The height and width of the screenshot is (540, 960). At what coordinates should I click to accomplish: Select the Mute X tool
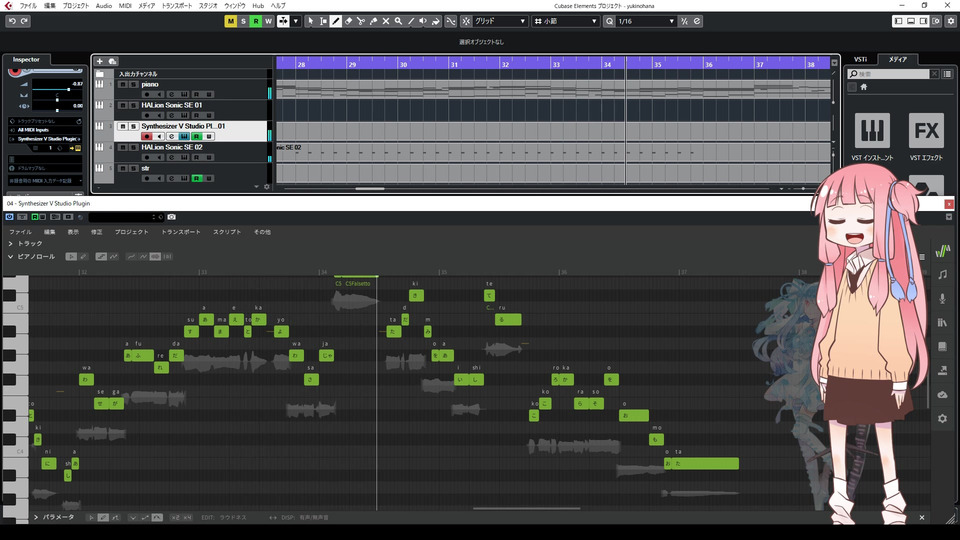pyautogui.click(x=386, y=21)
